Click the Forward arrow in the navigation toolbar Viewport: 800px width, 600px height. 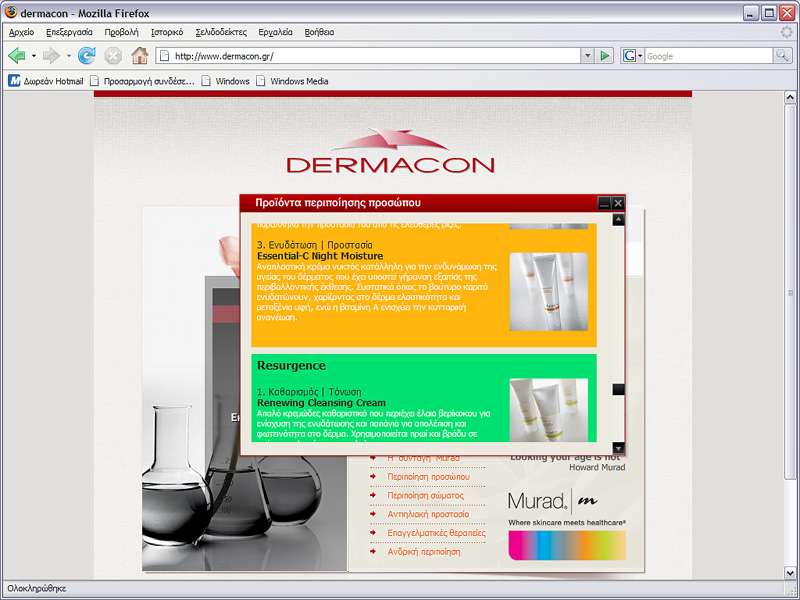click(x=51, y=56)
